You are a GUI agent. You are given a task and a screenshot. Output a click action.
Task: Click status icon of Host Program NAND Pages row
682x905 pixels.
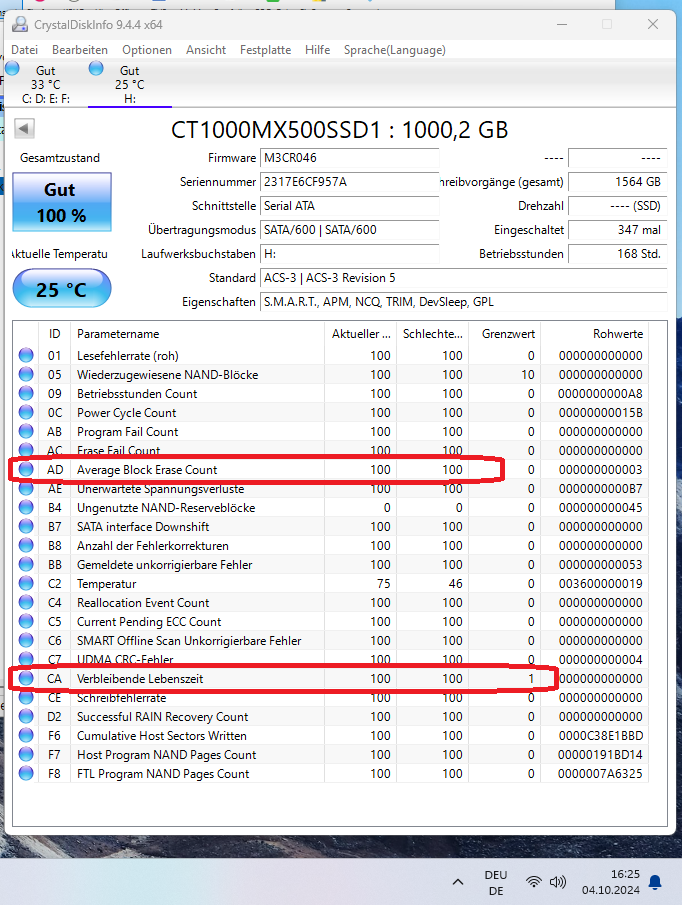click(x=26, y=754)
